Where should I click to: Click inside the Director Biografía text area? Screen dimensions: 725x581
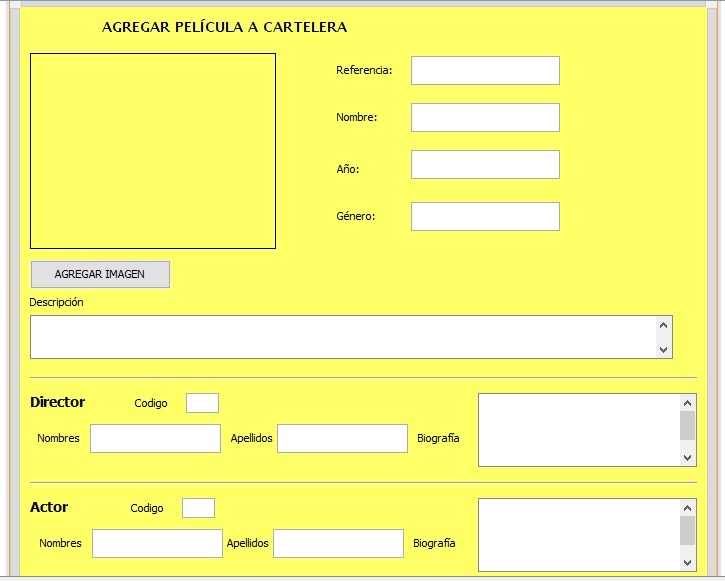(x=579, y=430)
